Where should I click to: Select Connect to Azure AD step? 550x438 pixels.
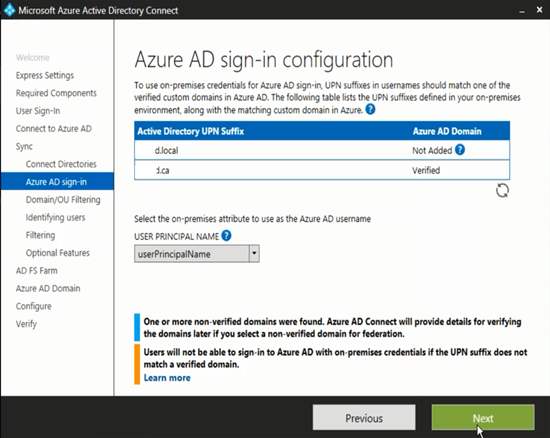point(54,129)
